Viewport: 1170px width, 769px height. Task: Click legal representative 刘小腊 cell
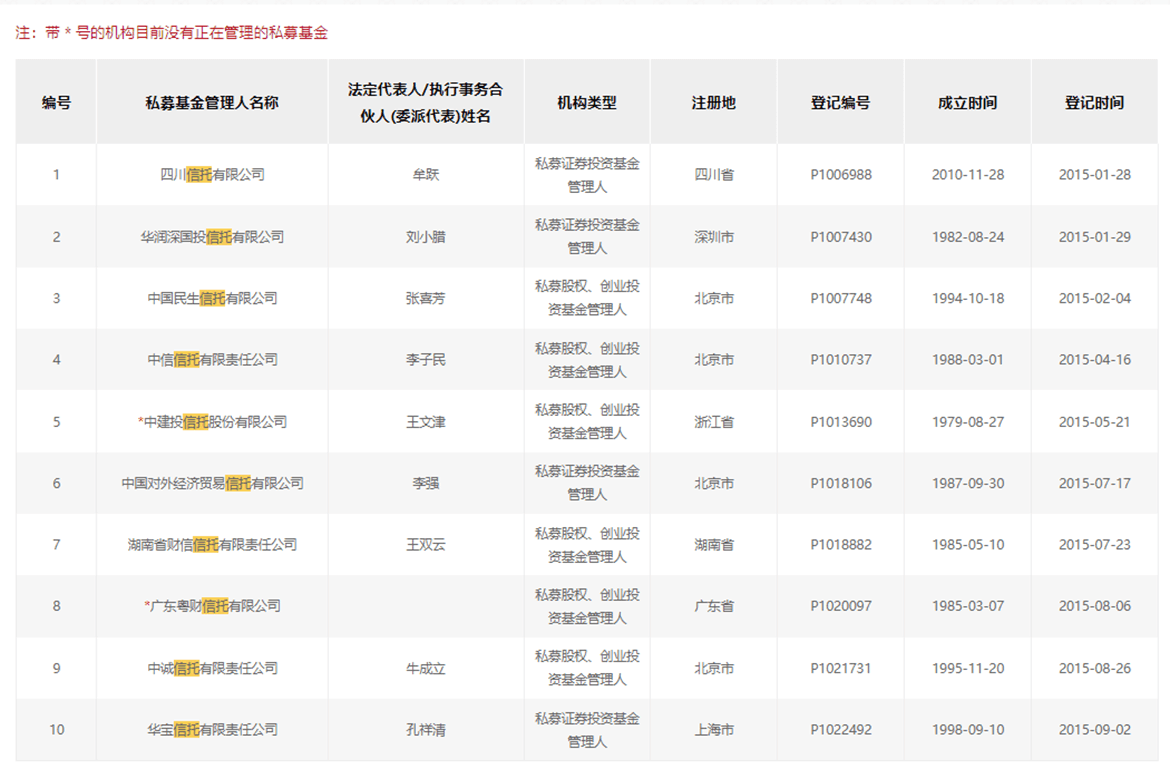click(x=425, y=237)
